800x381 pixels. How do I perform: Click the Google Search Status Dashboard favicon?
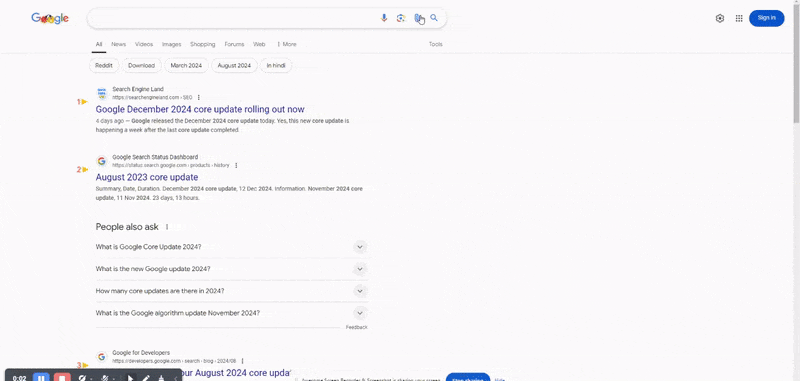(x=102, y=161)
